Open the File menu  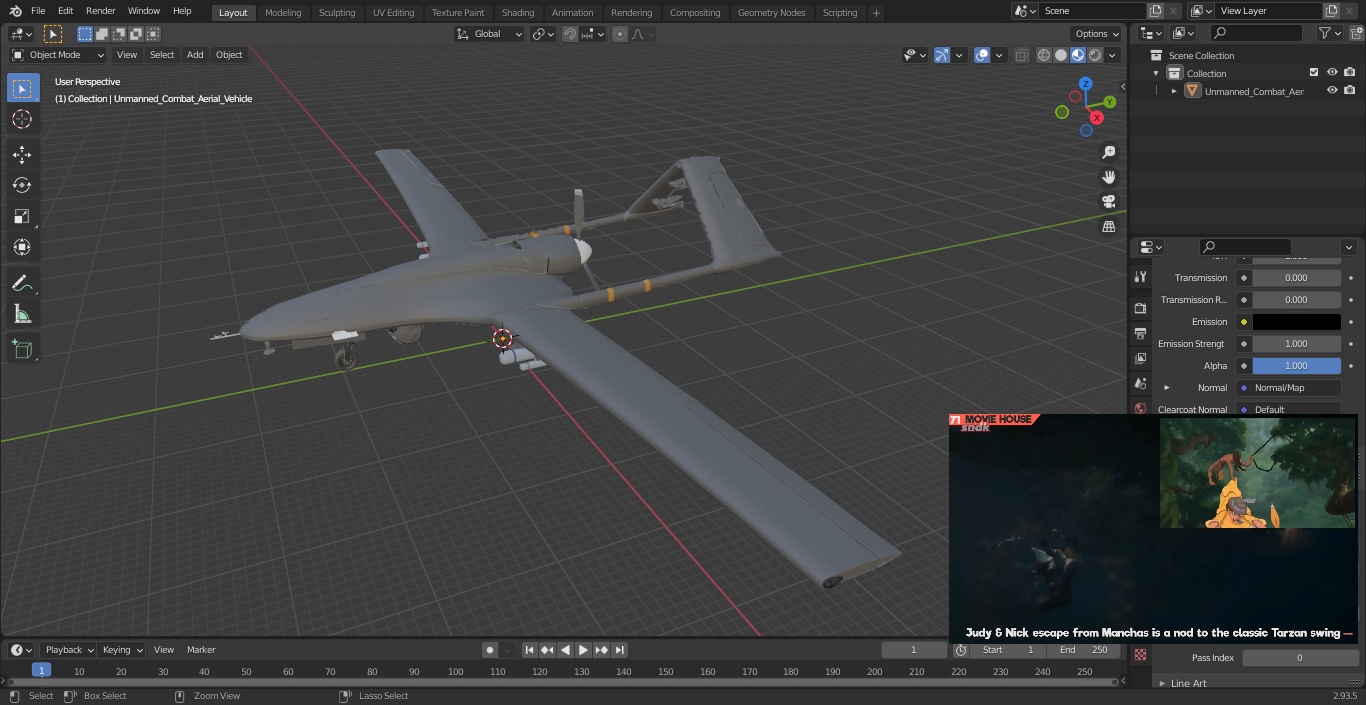38,11
